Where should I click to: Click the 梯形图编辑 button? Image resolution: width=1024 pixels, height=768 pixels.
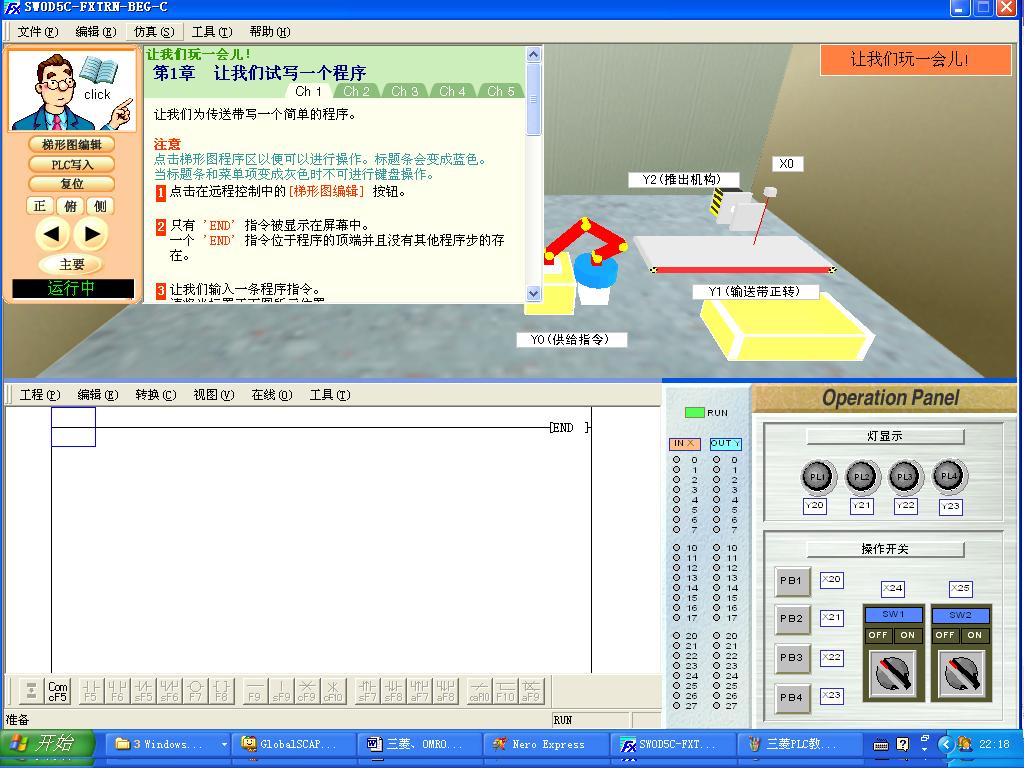point(72,145)
